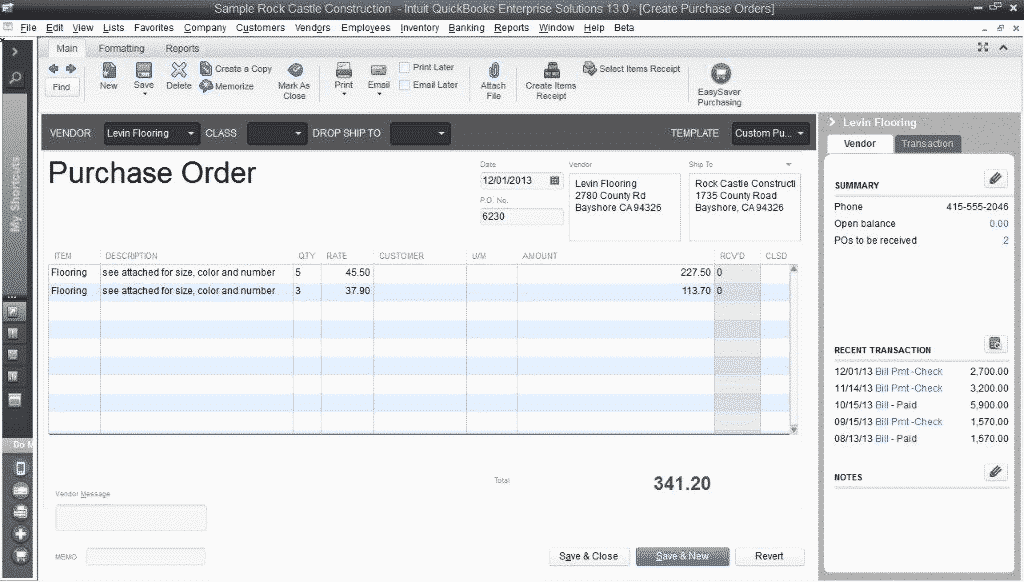Open the Vendors menu

(x=312, y=27)
